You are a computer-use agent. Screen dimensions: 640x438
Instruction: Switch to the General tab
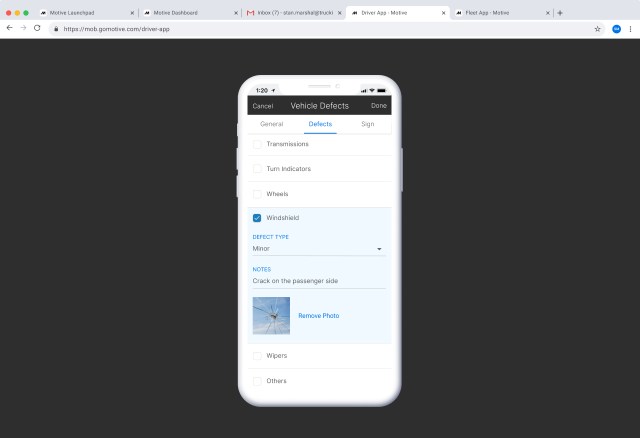[x=271, y=124]
